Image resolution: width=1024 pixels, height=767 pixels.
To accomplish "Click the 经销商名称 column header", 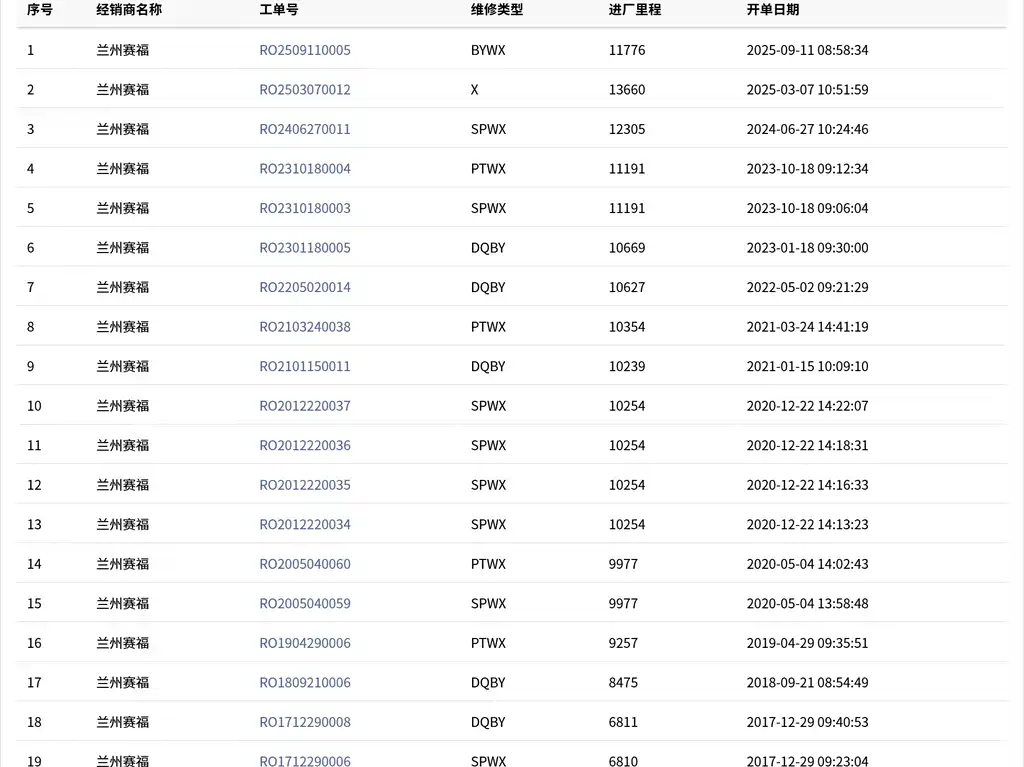I will tap(129, 10).
